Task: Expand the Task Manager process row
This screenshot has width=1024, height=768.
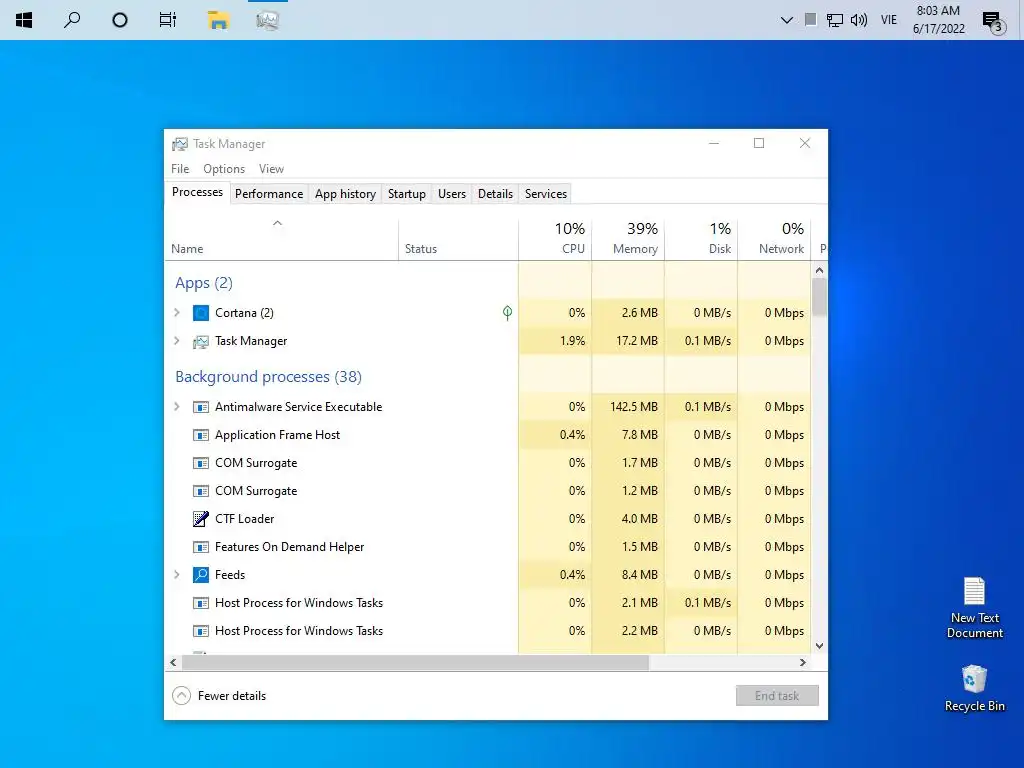Action: tap(176, 341)
